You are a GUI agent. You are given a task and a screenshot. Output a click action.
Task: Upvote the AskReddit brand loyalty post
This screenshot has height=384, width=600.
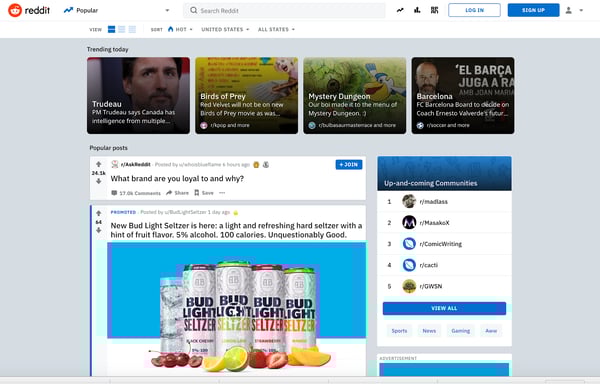[x=99, y=164]
